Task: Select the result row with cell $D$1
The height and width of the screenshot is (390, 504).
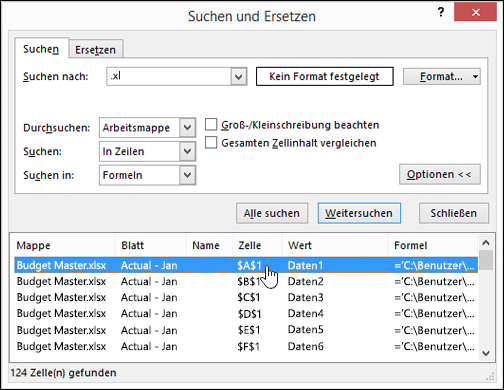Action: point(246,314)
